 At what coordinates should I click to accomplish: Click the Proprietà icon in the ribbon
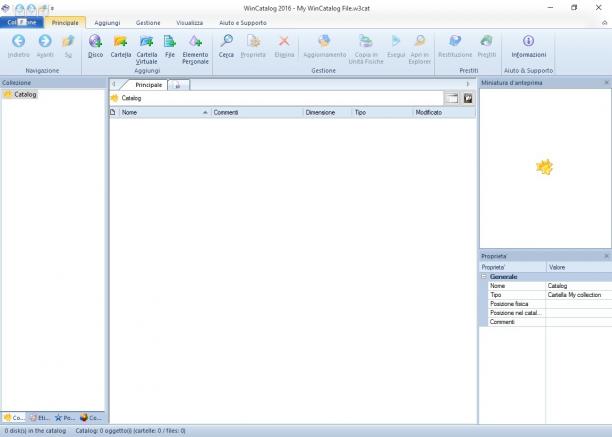coord(253,41)
